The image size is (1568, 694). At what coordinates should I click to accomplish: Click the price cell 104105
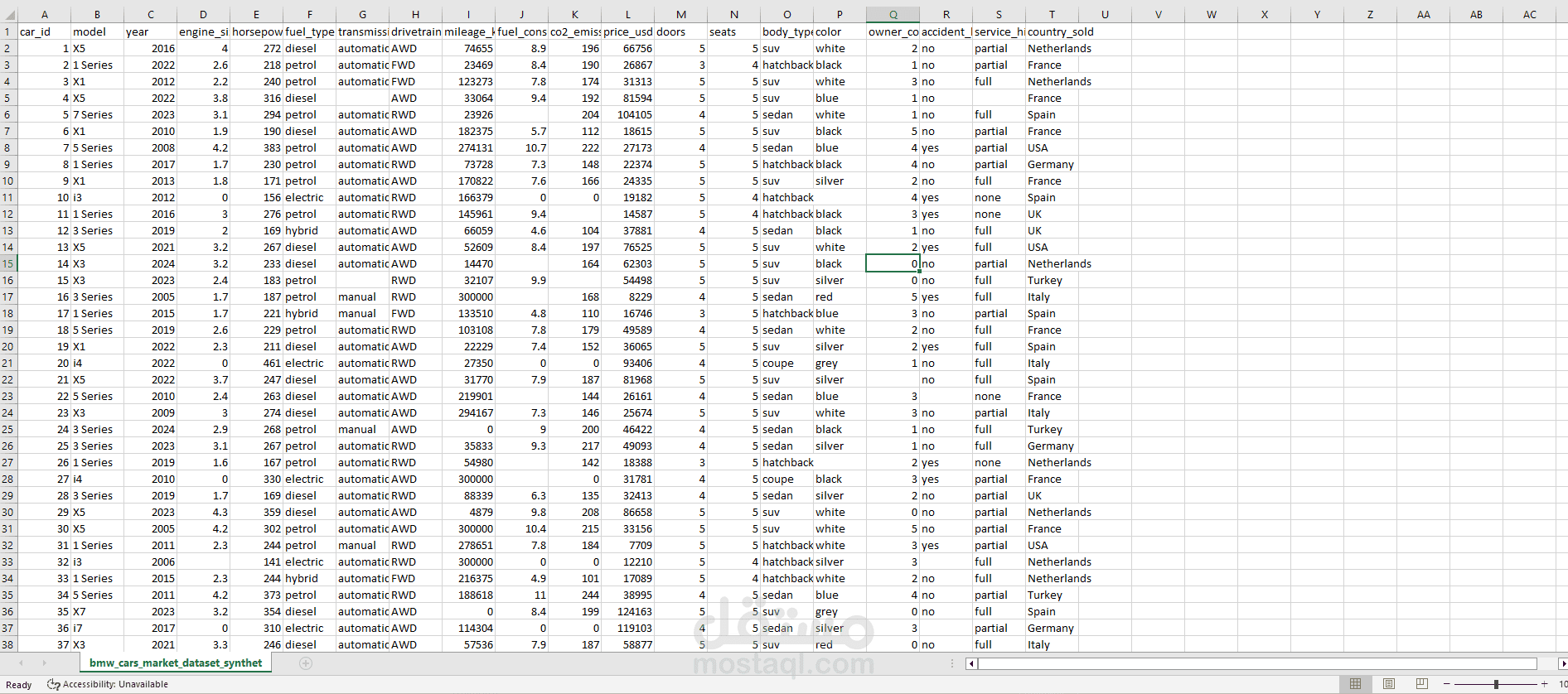click(x=627, y=114)
